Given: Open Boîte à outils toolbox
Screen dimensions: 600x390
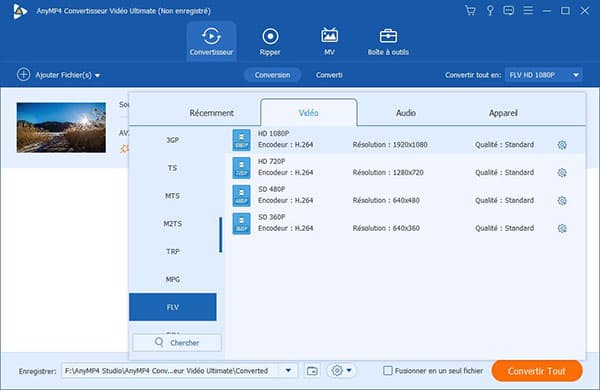Looking at the screenshot, I should point(388,41).
